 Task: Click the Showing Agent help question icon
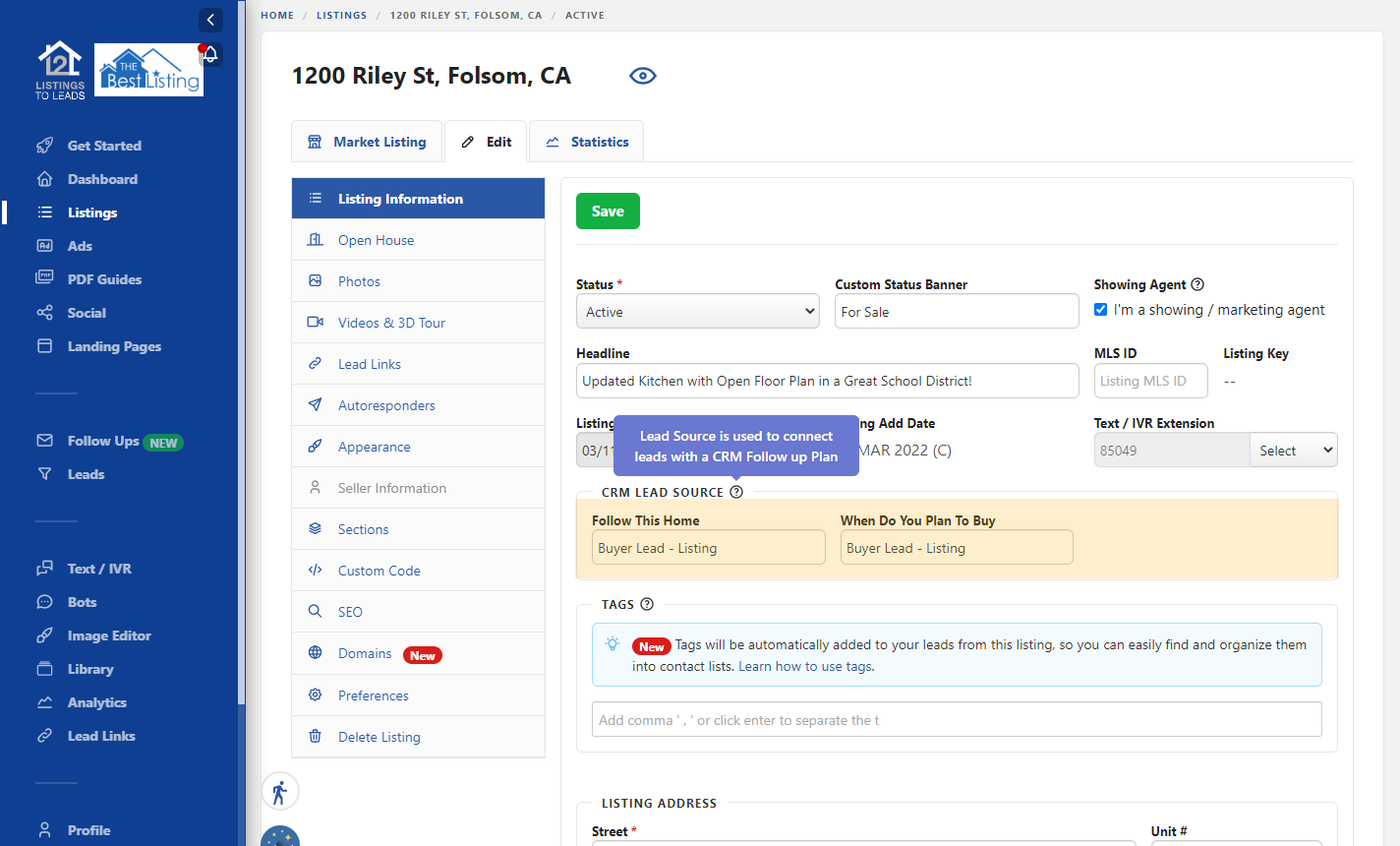[1197, 284]
